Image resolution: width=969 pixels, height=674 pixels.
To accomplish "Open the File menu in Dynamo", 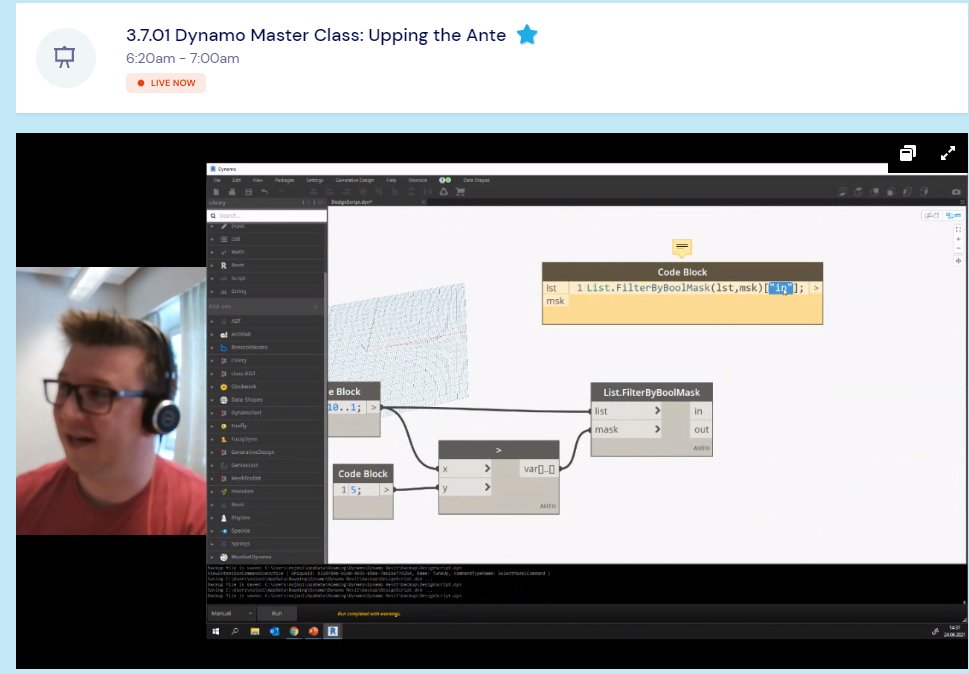I will click(217, 180).
